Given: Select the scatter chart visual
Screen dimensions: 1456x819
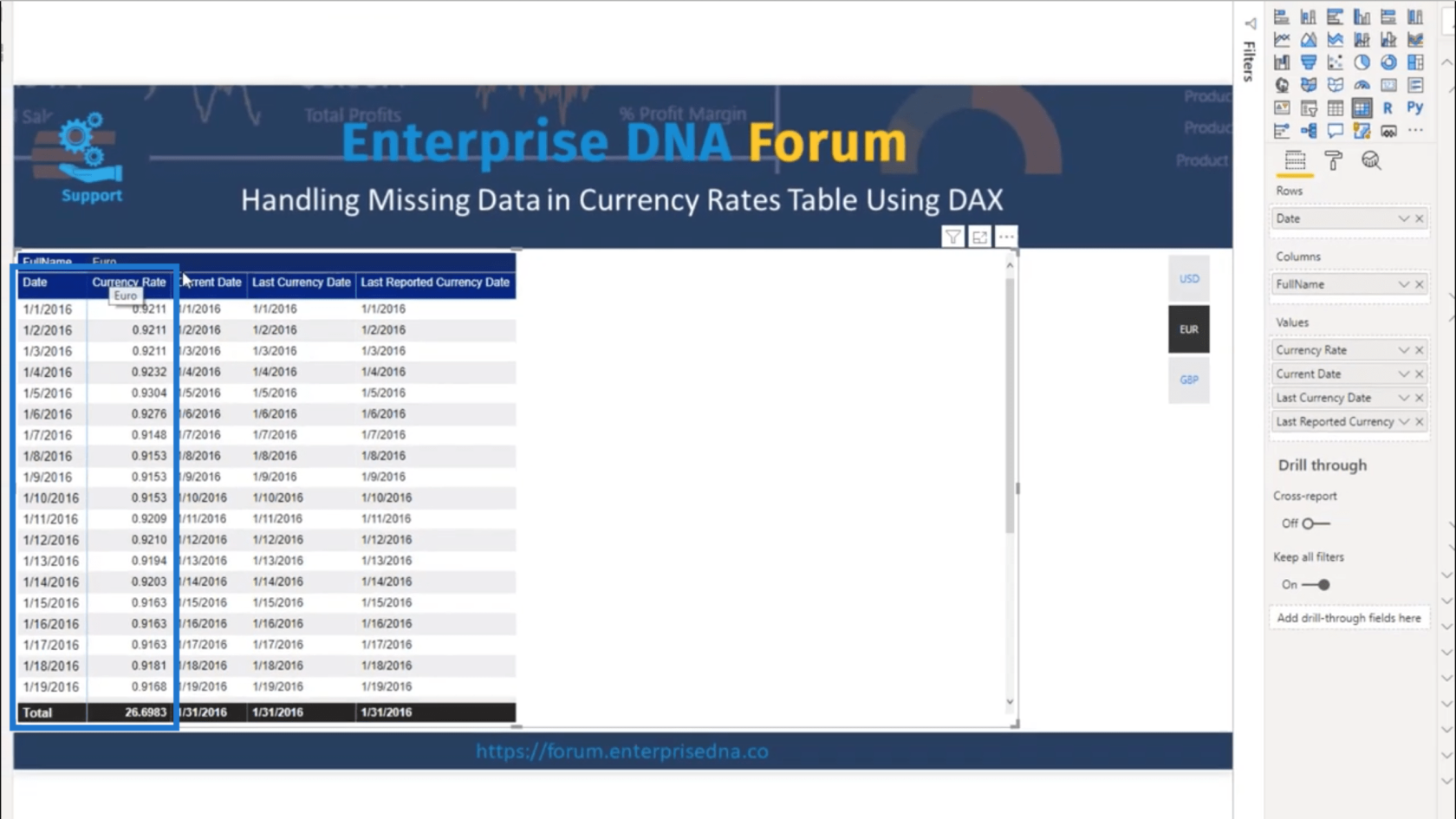Looking at the screenshot, I should 1336,62.
